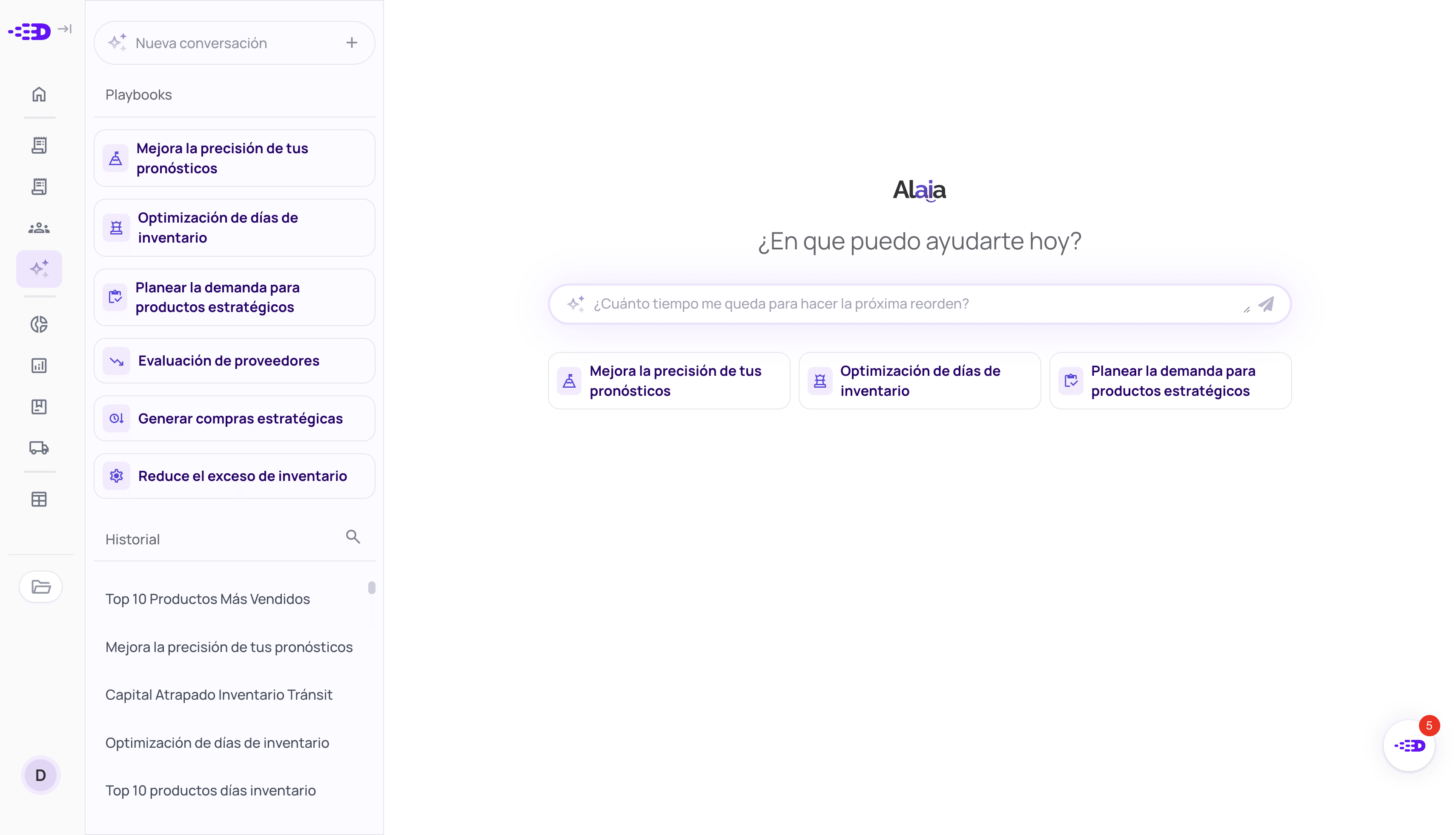Expand the sidebar with arrow toggle

pyautogui.click(x=65, y=29)
